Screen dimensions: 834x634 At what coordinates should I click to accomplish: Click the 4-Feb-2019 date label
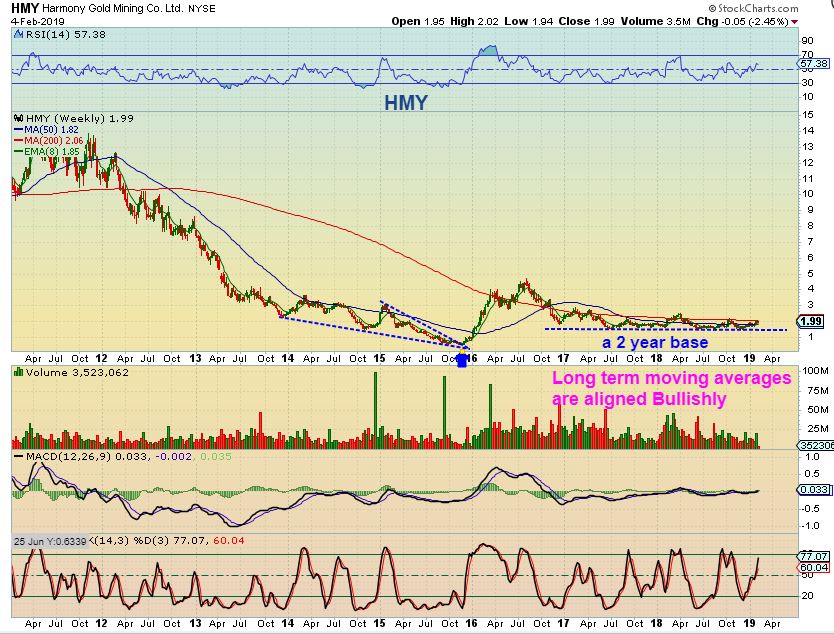pyautogui.click(x=38, y=22)
